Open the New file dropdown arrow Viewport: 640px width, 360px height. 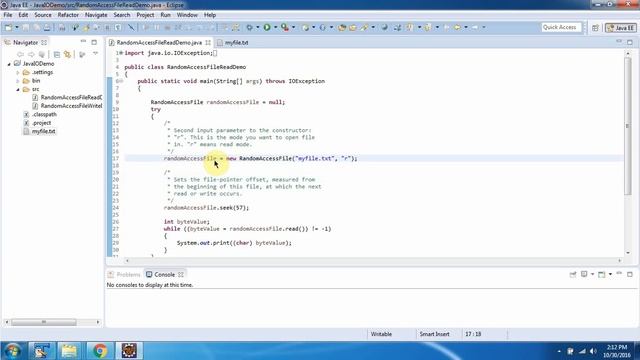click(17, 27)
